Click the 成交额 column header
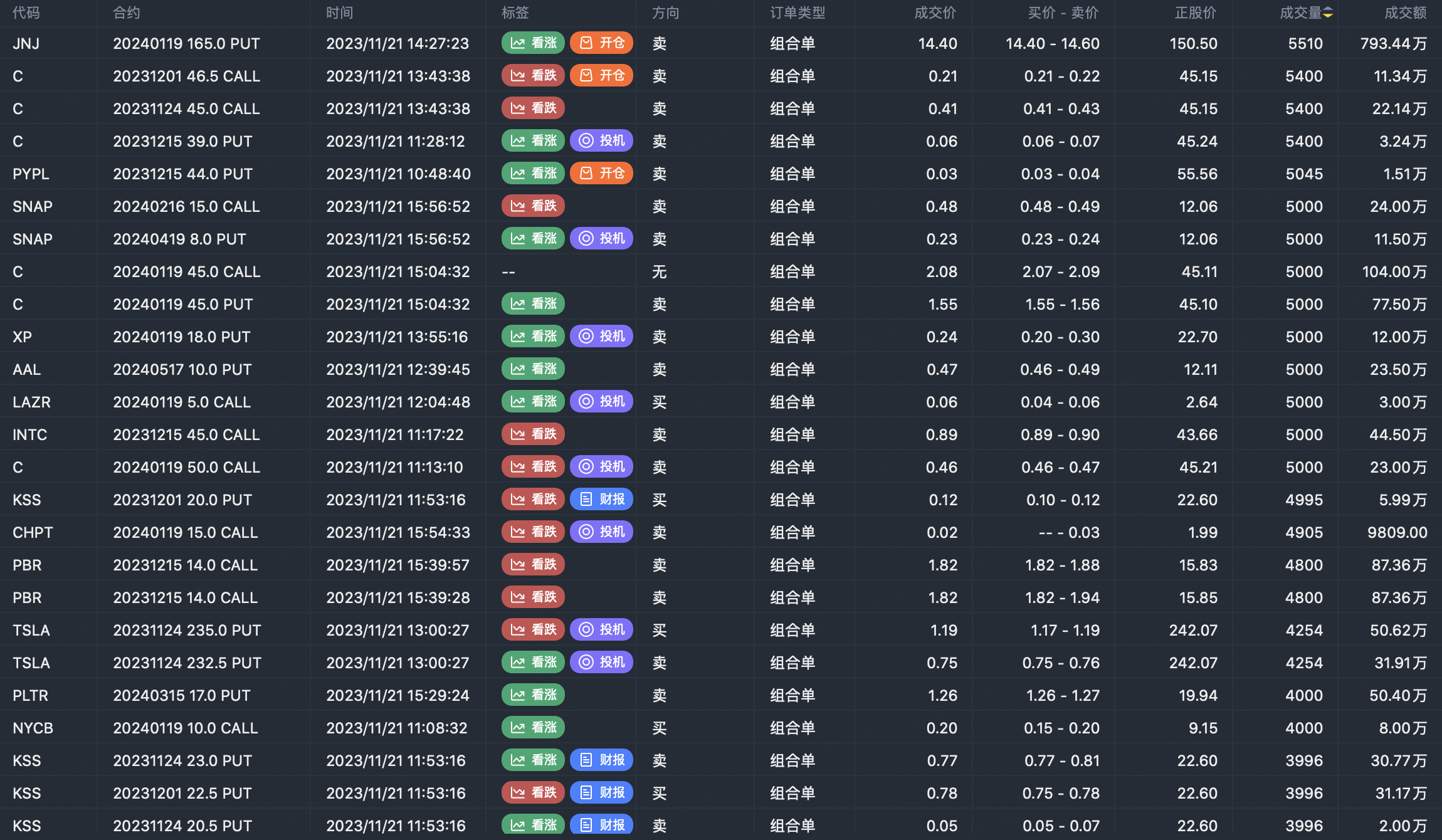 point(1404,13)
